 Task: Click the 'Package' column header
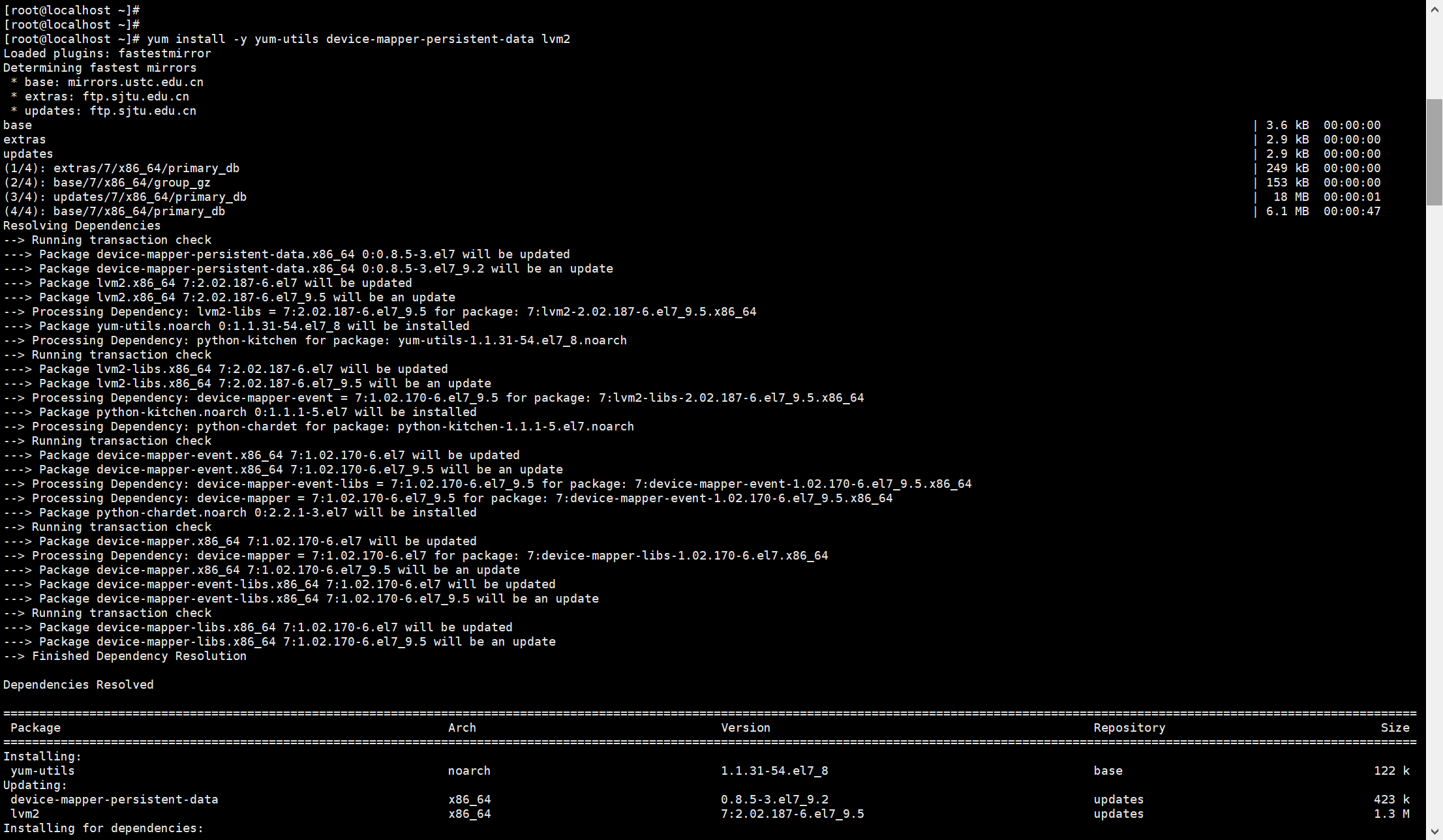pyautogui.click(x=35, y=728)
